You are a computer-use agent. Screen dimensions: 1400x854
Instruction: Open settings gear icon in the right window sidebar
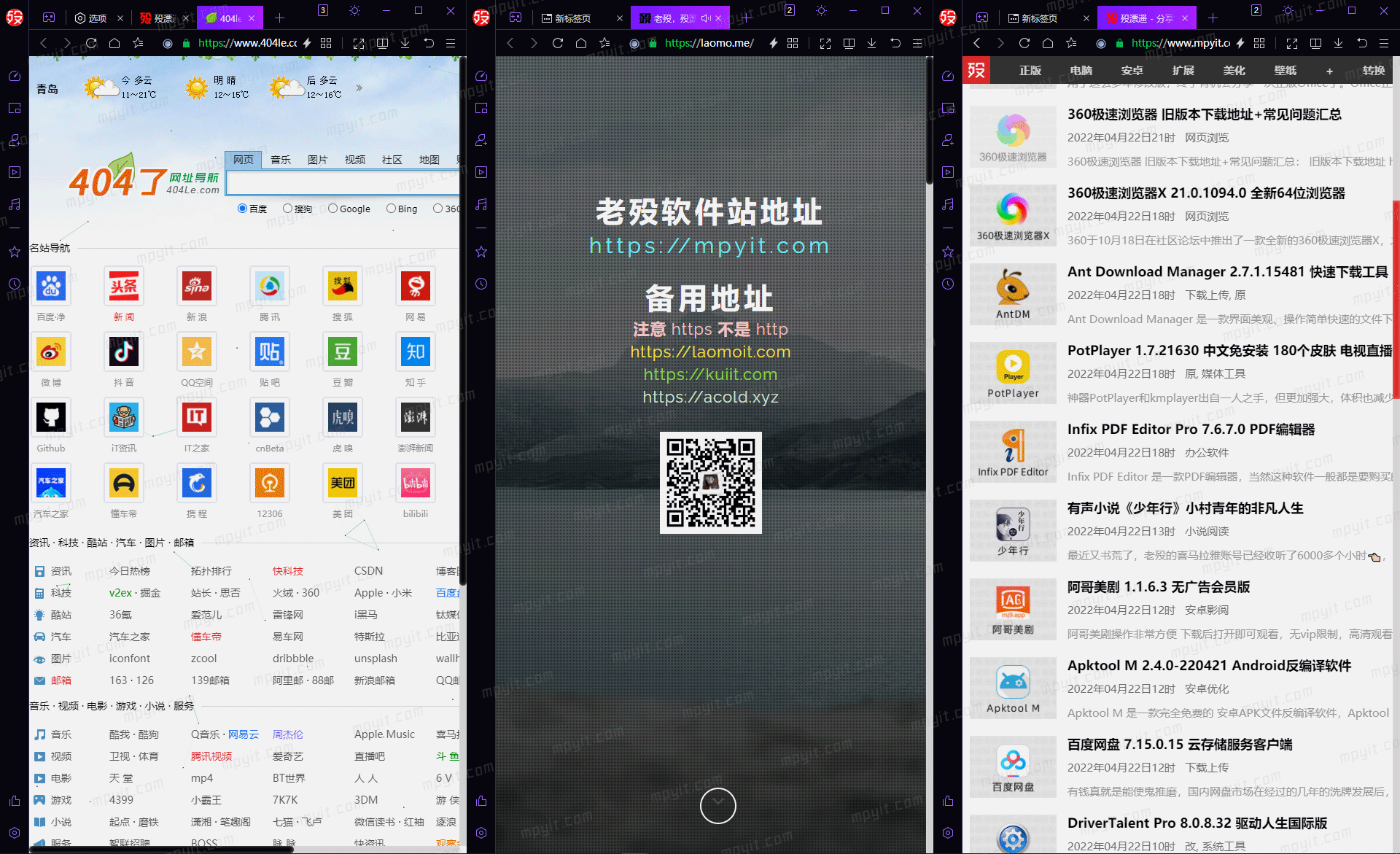(x=948, y=833)
